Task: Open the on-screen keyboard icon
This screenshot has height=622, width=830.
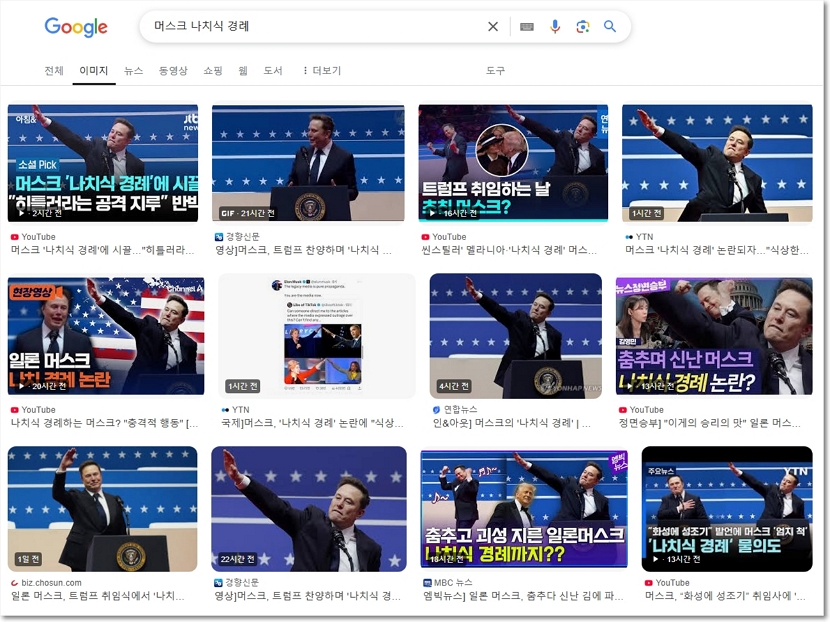Action: 527,26
